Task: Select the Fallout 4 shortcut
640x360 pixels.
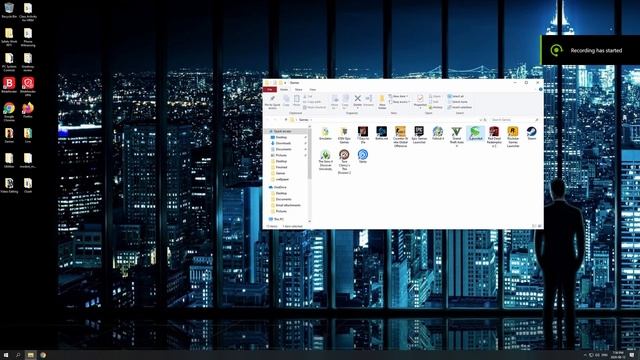Action: click(438, 133)
